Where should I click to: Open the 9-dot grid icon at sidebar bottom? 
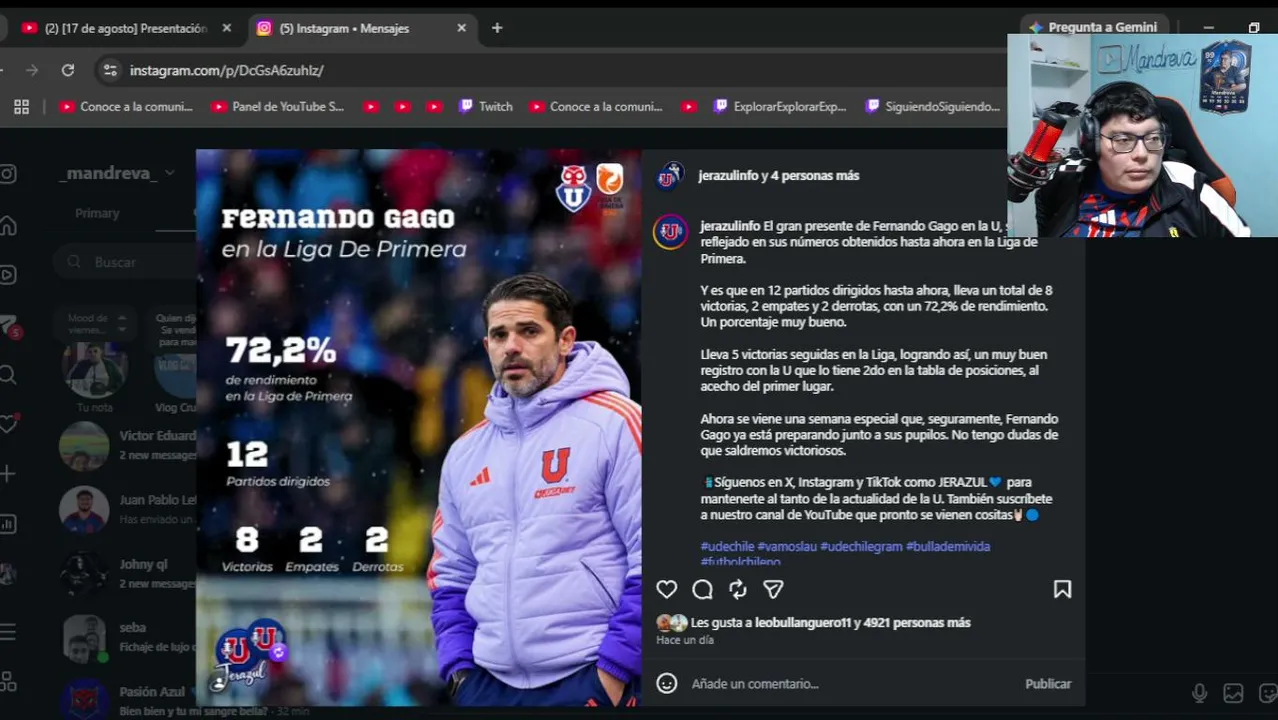pyautogui.click(x=8, y=682)
